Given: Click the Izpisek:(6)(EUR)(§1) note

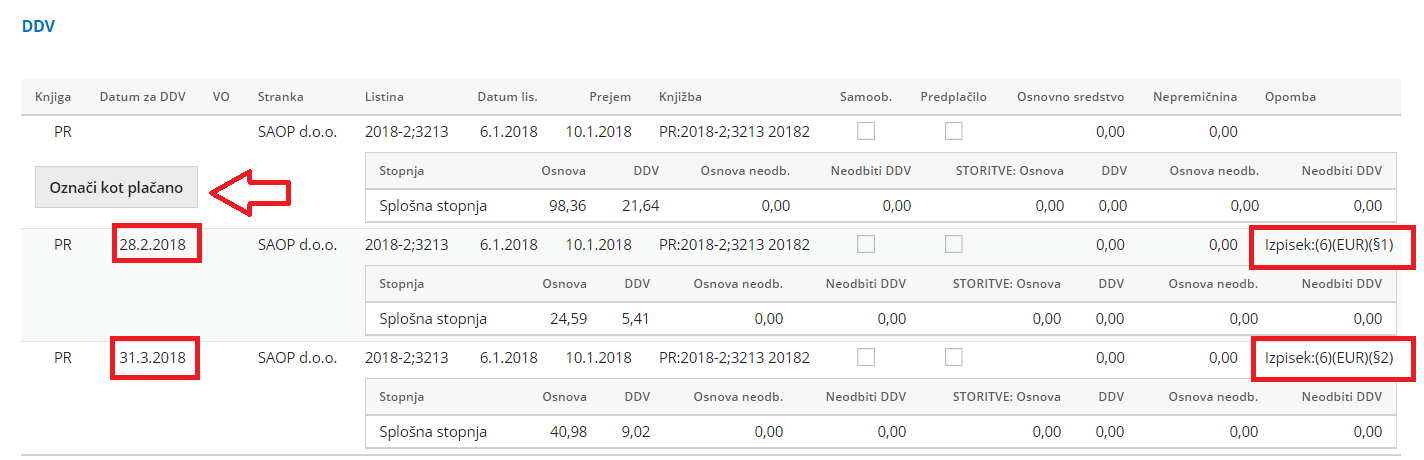Looking at the screenshot, I should (1329, 244).
